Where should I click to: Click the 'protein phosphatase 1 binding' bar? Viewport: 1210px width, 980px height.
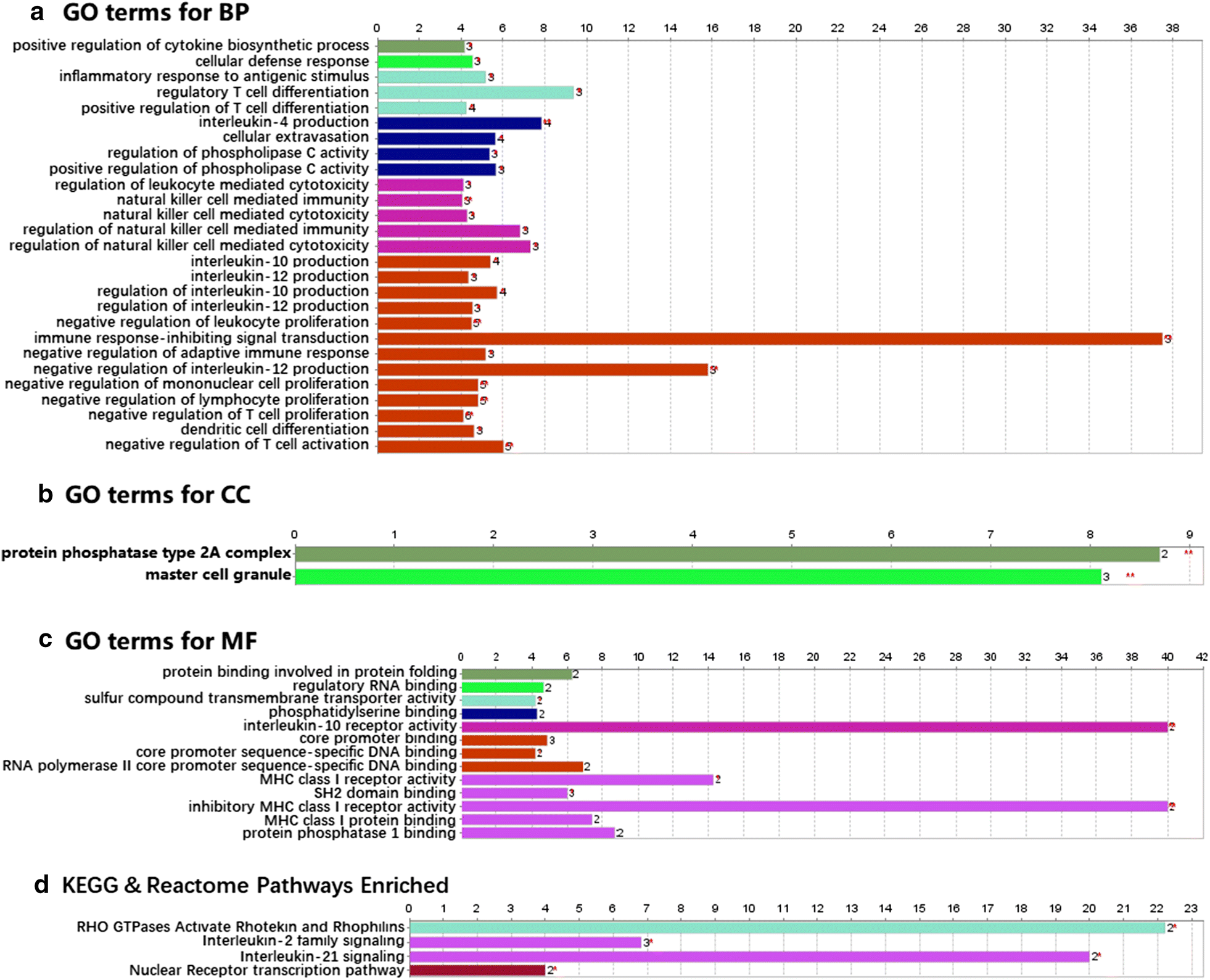(x=538, y=833)
